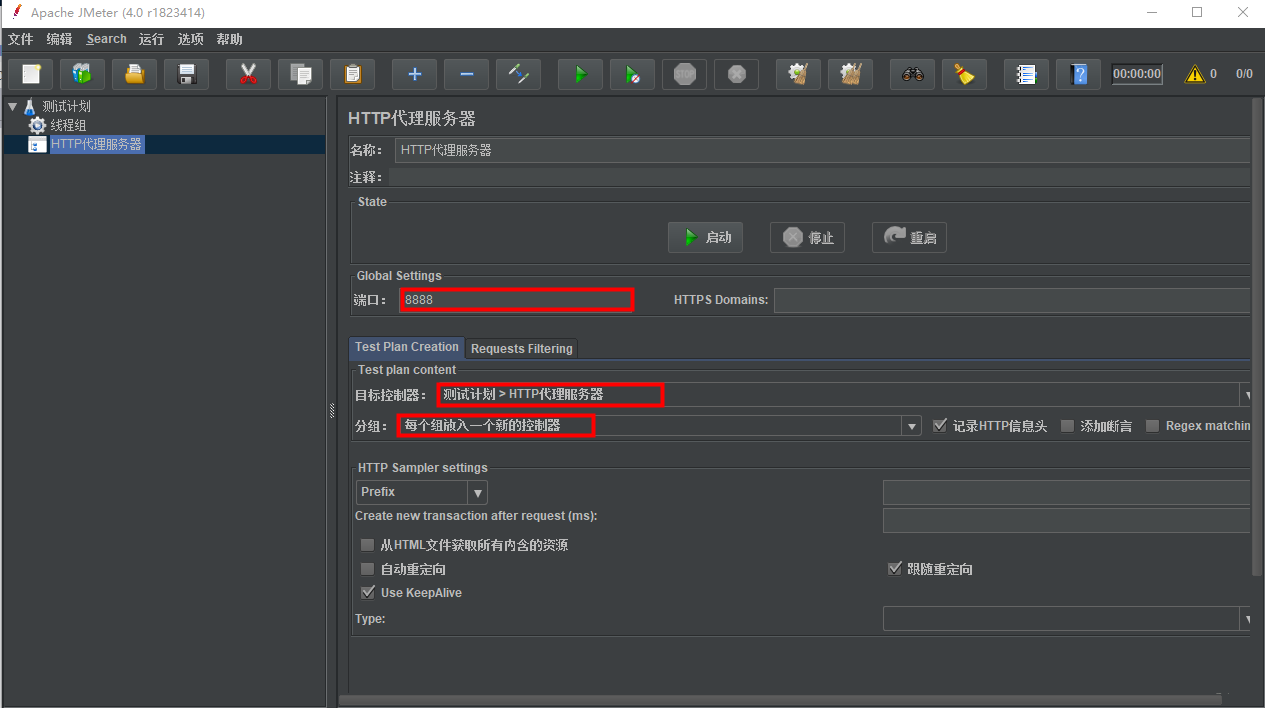Click the Copy toolbar icon
This screenshot has width=1265, height=708.
(300, 74)
